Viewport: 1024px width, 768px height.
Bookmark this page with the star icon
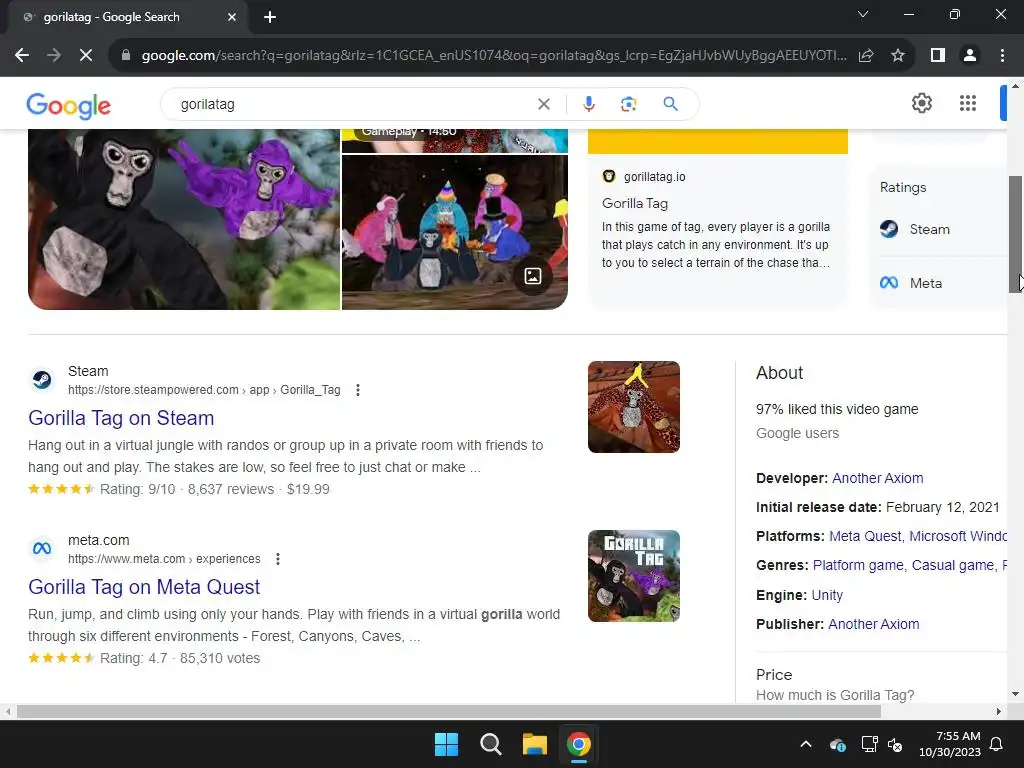coord(898,56)
